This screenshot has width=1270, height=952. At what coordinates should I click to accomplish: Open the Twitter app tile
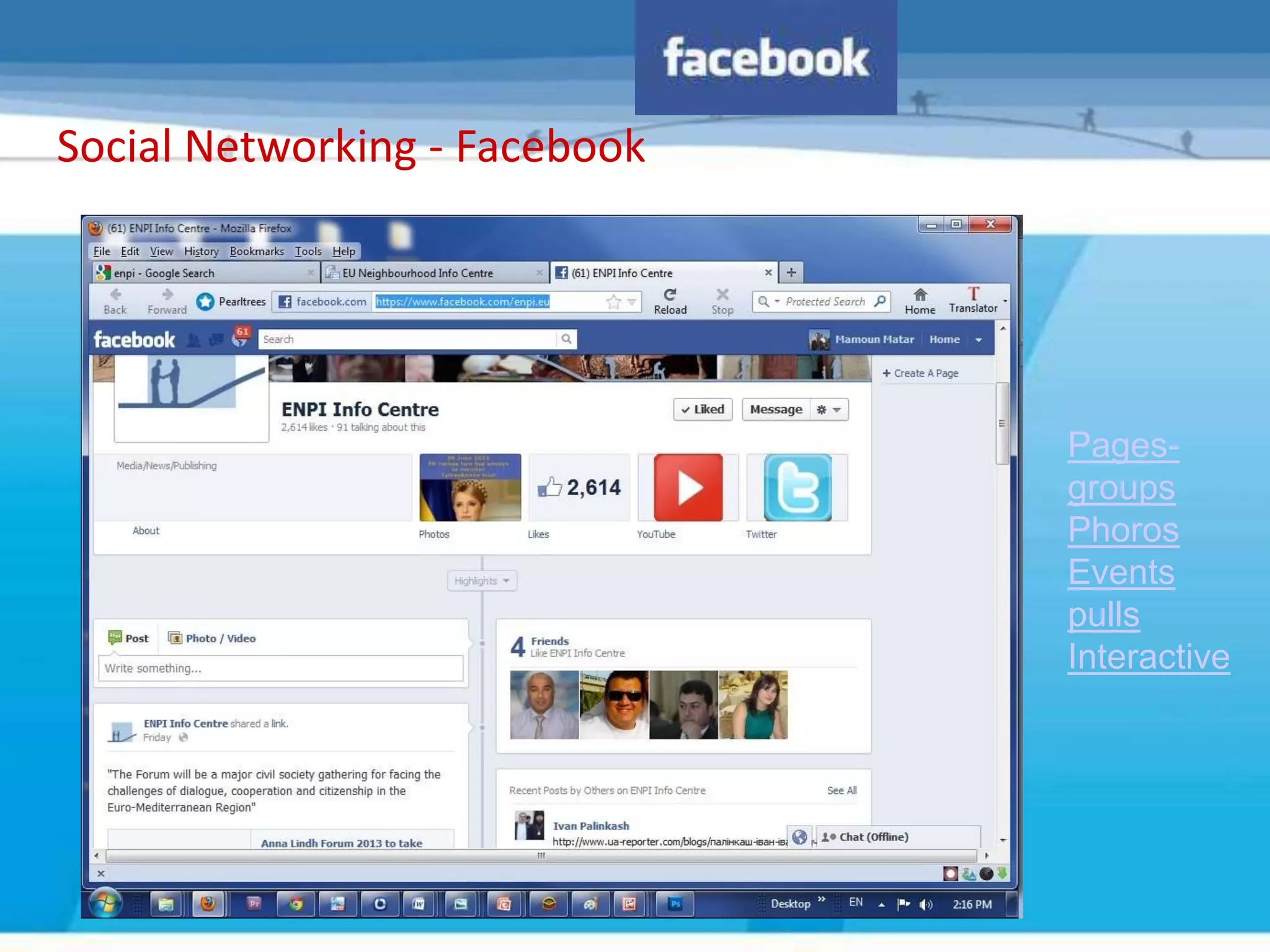(x=797, y=487)
